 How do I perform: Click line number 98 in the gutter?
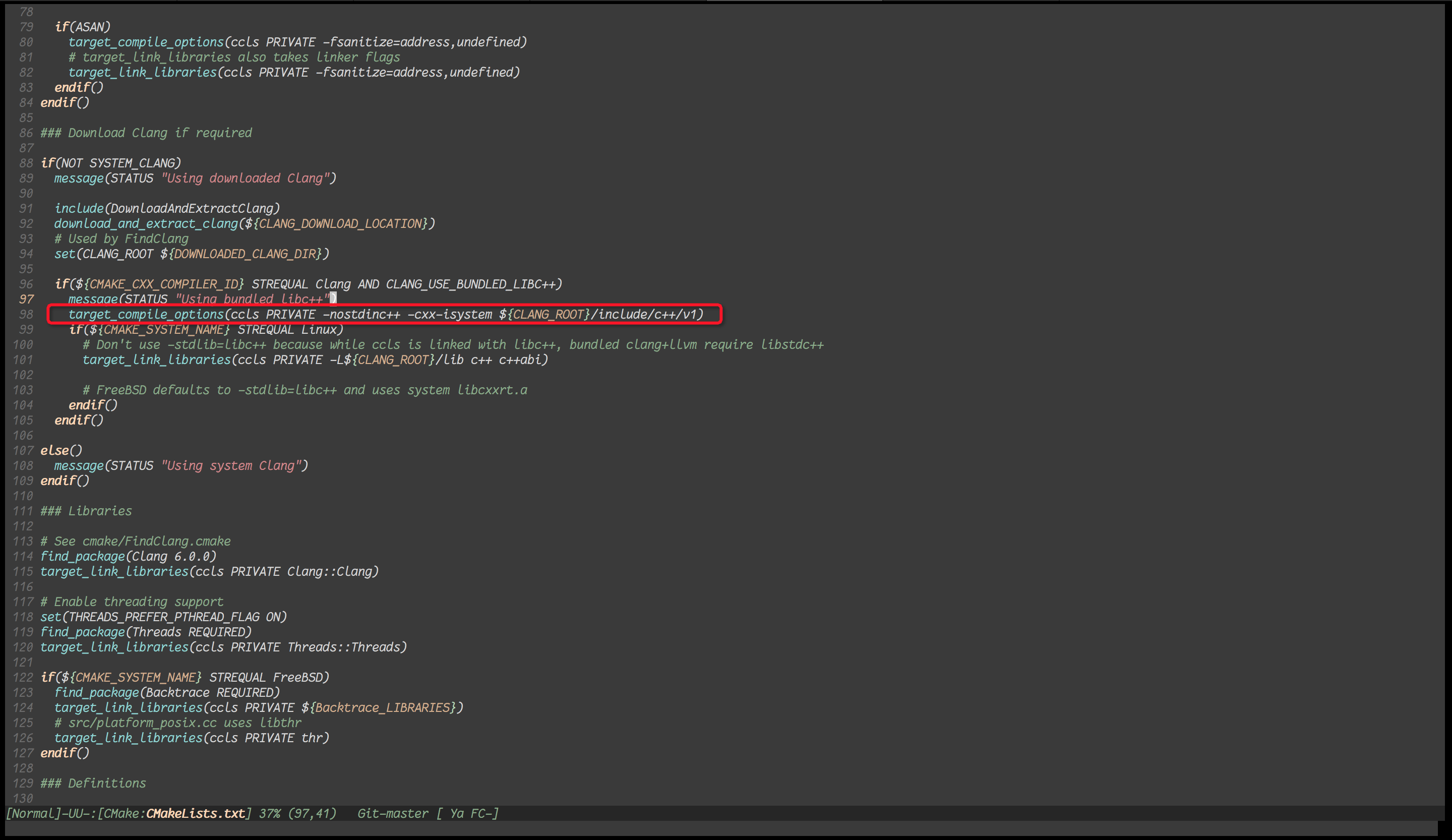[25, 315]
